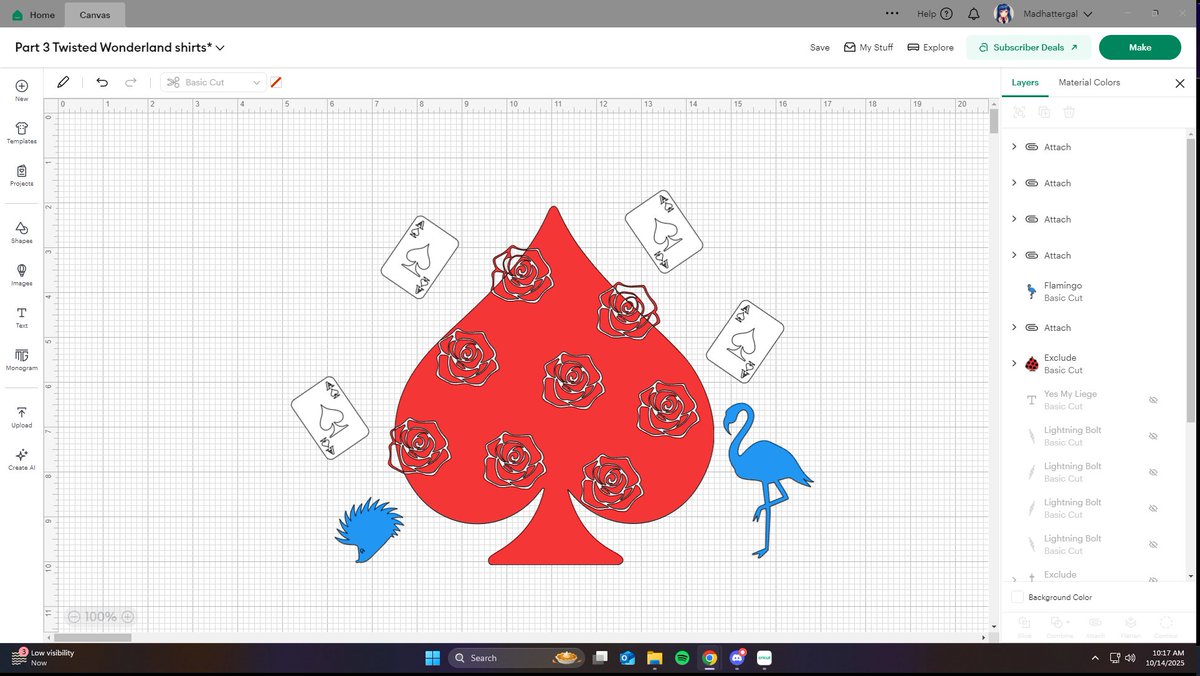Open the Monogram maker
The height and width of the screenshot is (676, 1200).
click(x=21, y=360)
